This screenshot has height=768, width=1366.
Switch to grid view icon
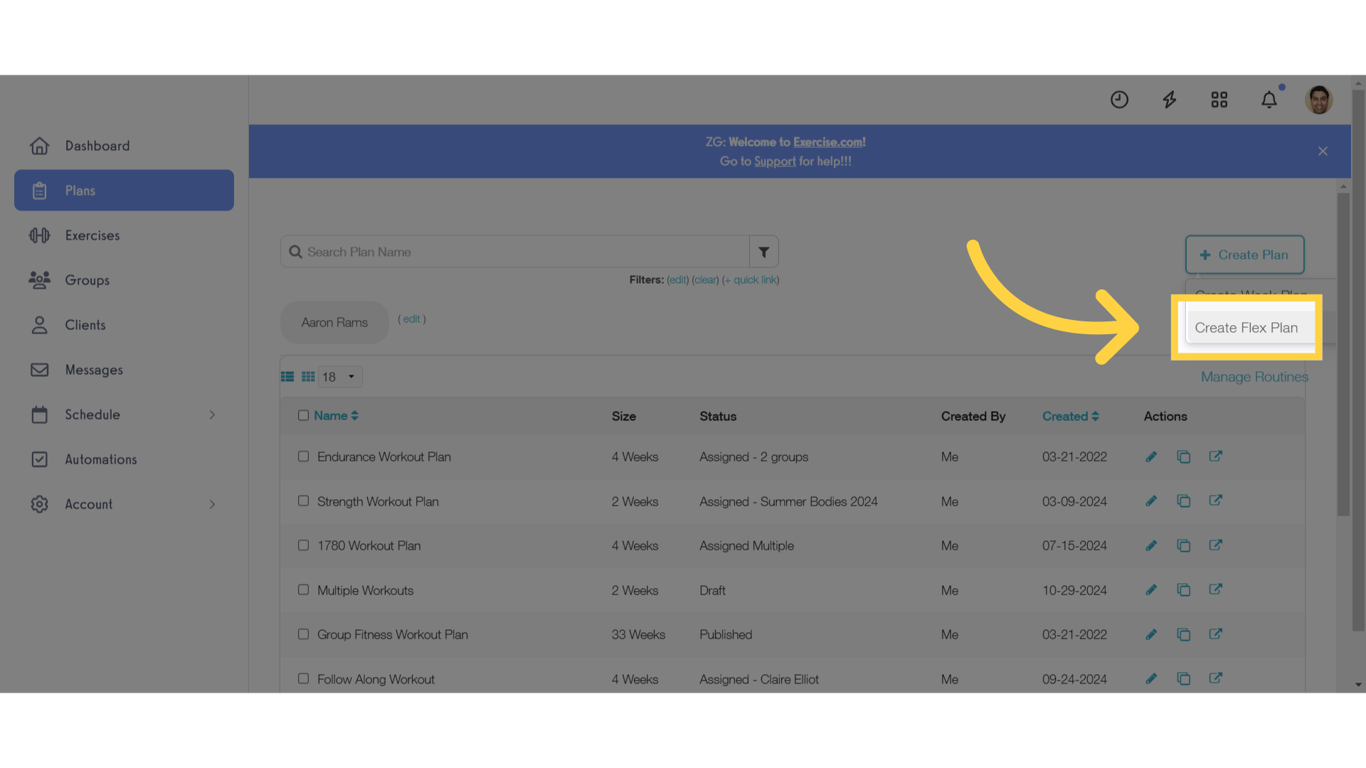(x=308, y=377)
